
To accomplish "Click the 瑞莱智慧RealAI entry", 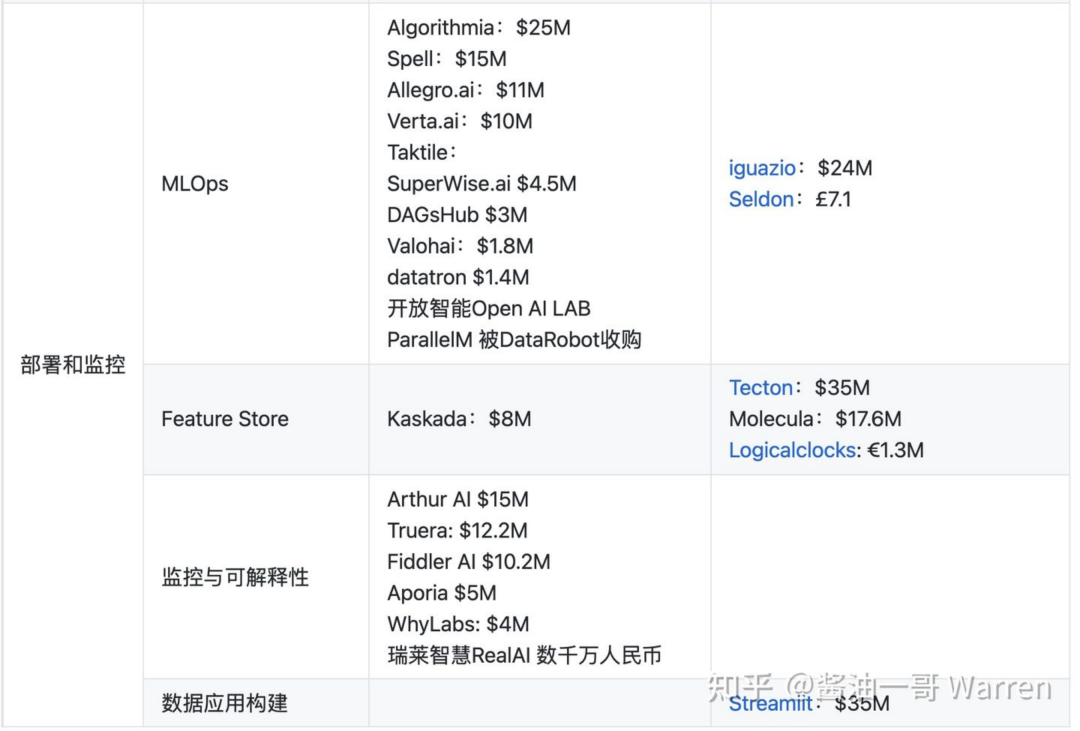I will pyautogui.click(x=524, y=656).
